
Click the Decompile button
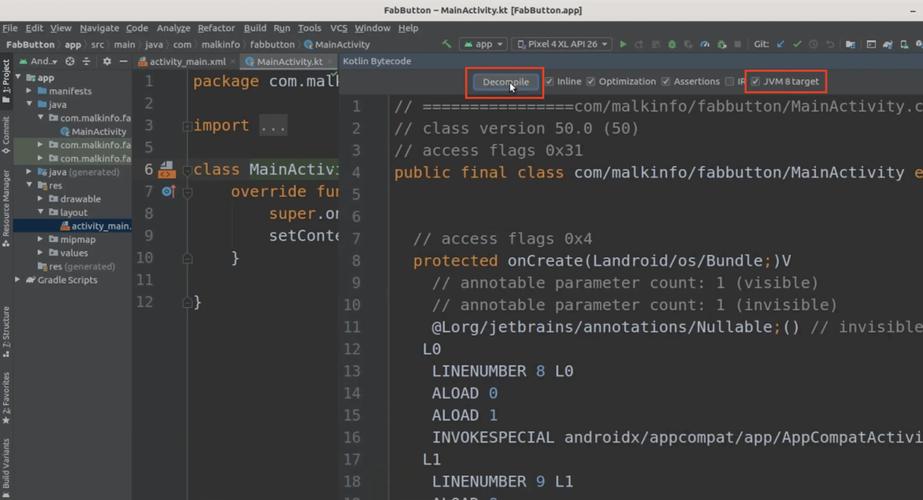pyautogui.click(x=504, y=82)
